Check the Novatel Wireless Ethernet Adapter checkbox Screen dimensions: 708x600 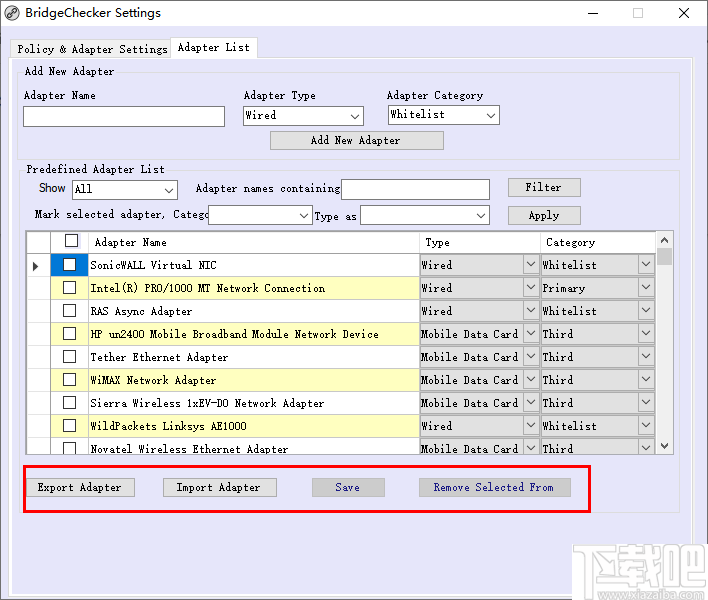[70, 448]
